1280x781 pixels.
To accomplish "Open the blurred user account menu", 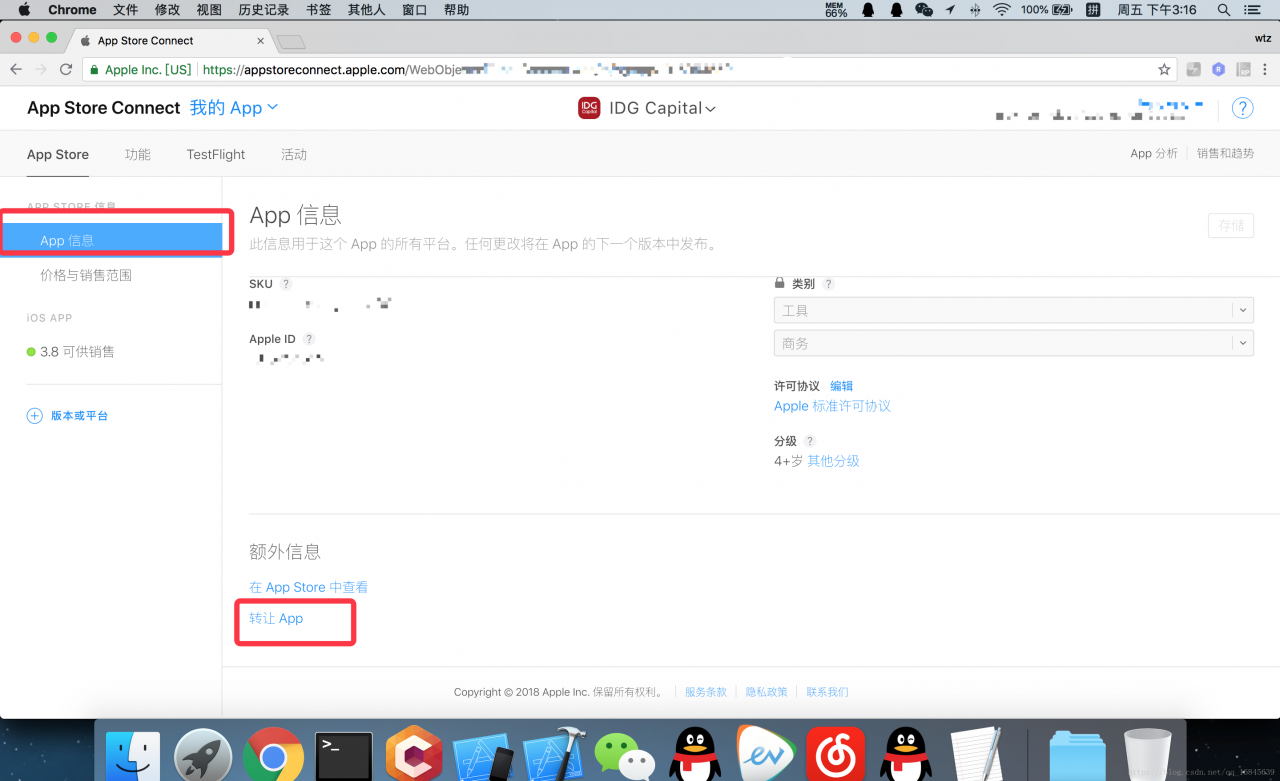I will click(x=1100, y=109).
